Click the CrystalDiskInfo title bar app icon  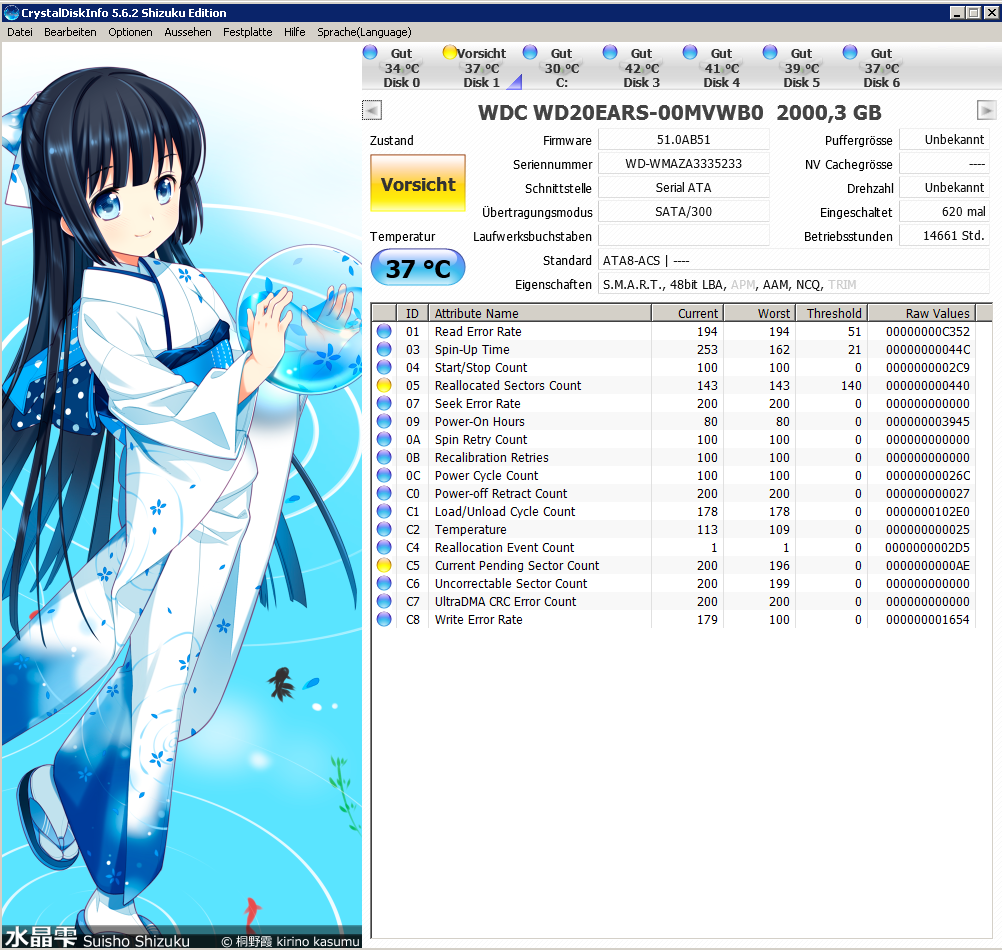tap(11, 12)
